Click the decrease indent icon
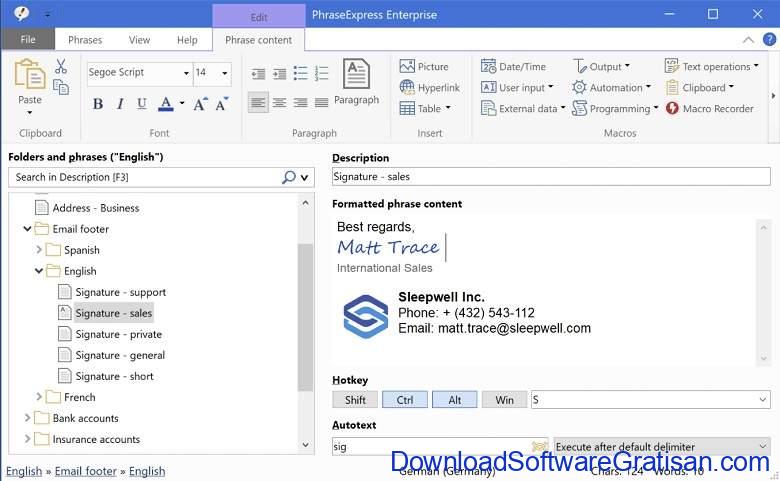Image resolution: width=780 pixels, height=481 pixels. pos(258,74)
